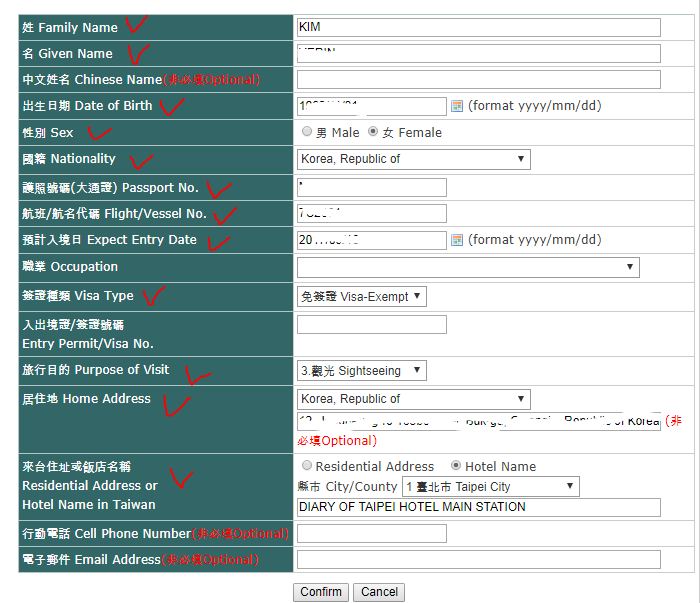Select the Male radio button
Viewport: 700px width, 603px height.
(x=307, y=131)
